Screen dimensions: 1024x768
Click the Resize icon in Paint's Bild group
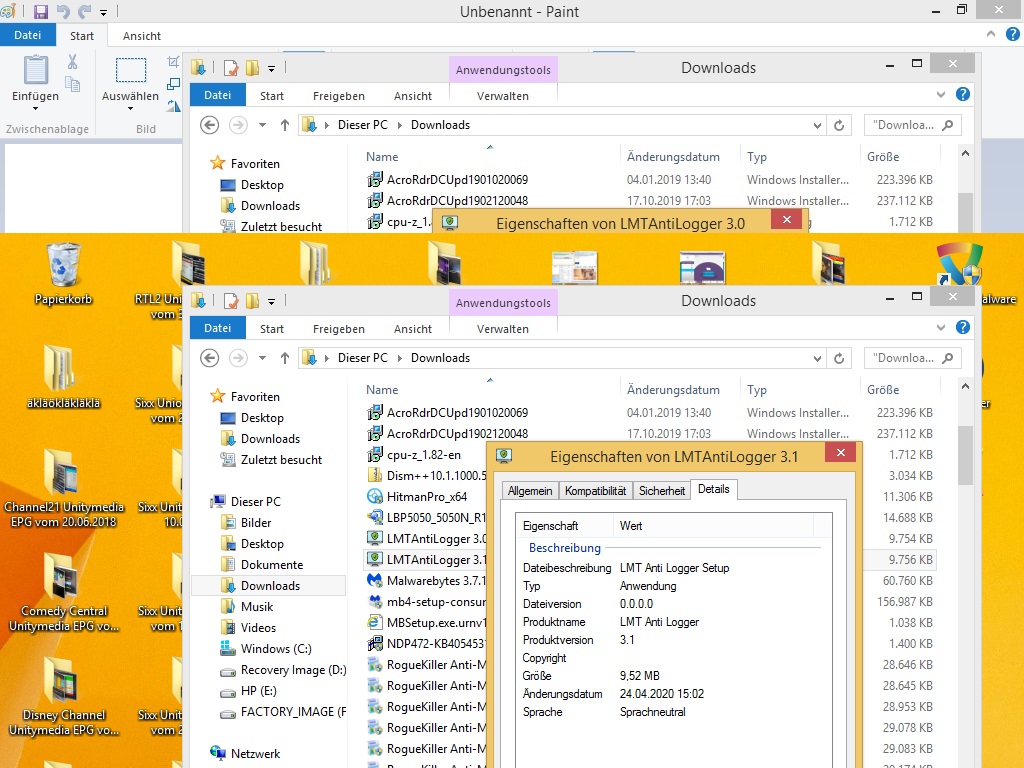(x=173, y=84)
